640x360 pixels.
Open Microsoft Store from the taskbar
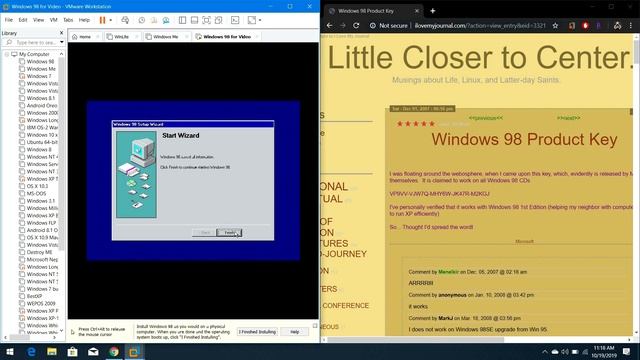click(73, 351)
